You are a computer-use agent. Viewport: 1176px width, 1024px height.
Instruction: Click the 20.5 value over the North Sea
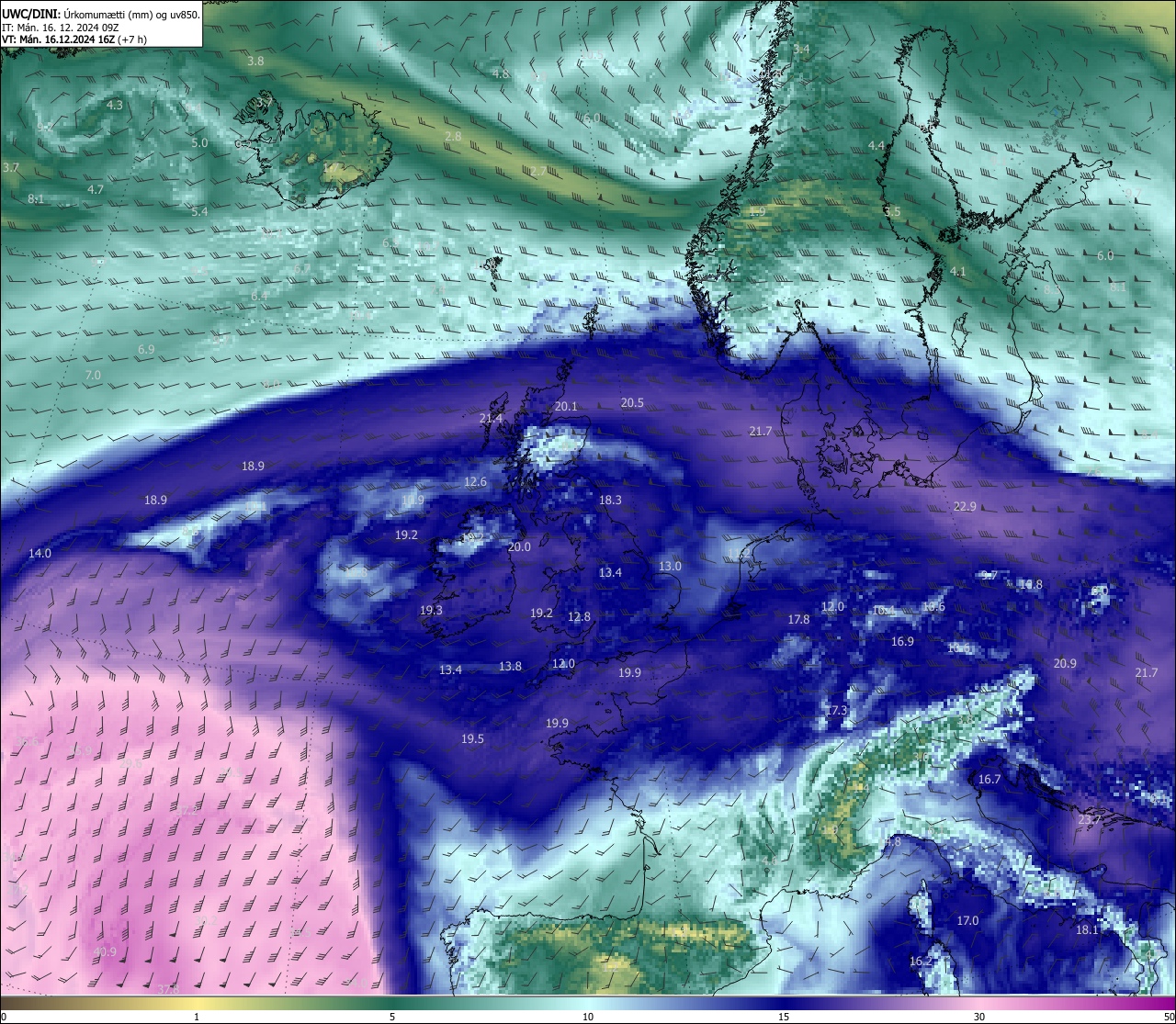point(632,403)
